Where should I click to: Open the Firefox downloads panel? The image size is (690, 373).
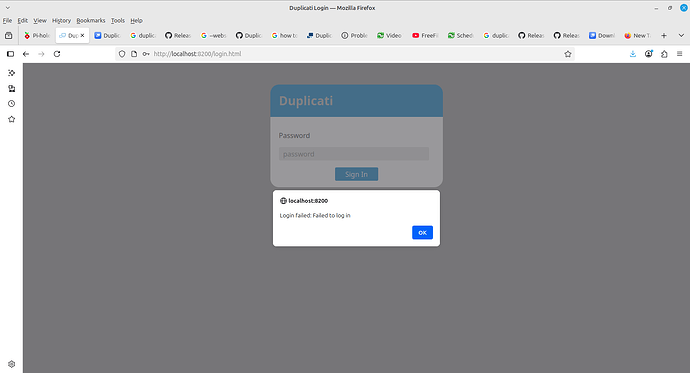coord(633,54)
